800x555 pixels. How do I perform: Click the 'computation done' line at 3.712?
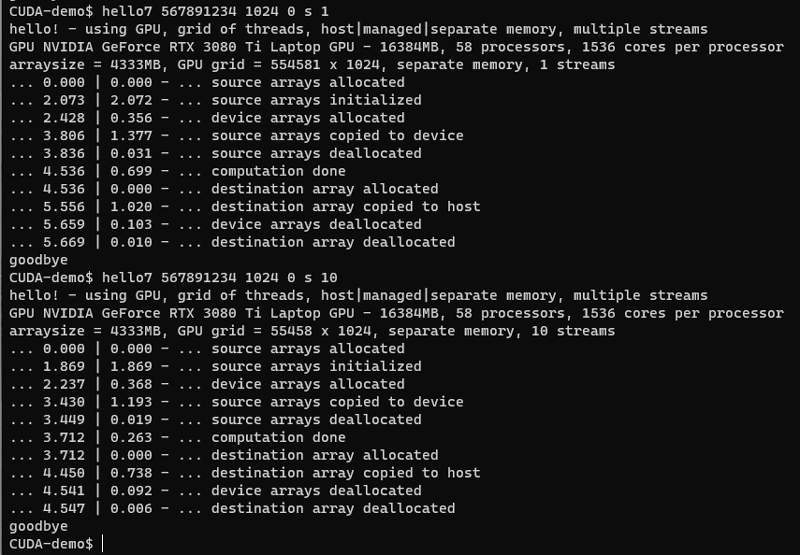pos(177,438)
